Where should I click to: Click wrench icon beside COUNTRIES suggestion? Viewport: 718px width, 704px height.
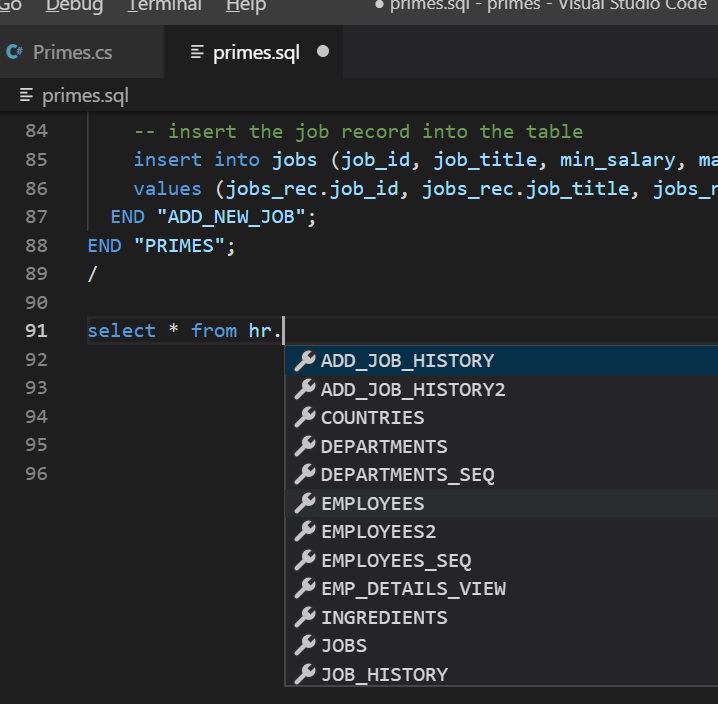point(305,418)
